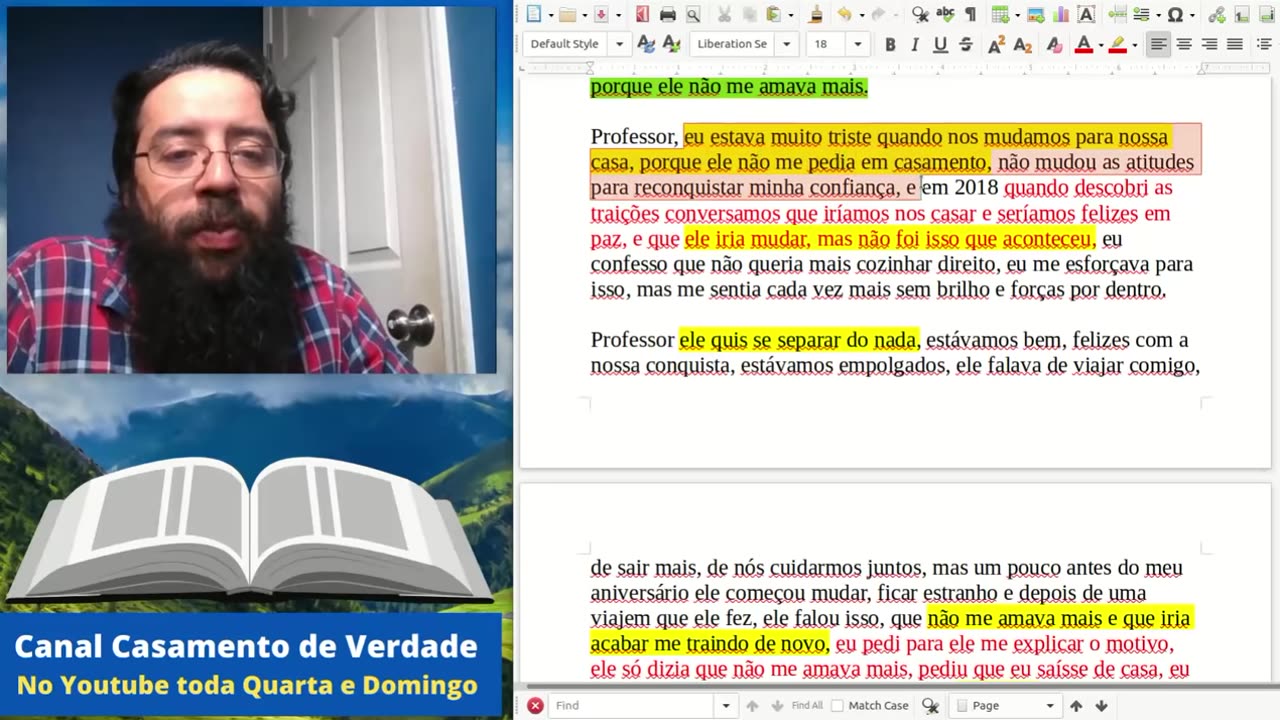
Task: Insert a table
Action: (999, 14)
